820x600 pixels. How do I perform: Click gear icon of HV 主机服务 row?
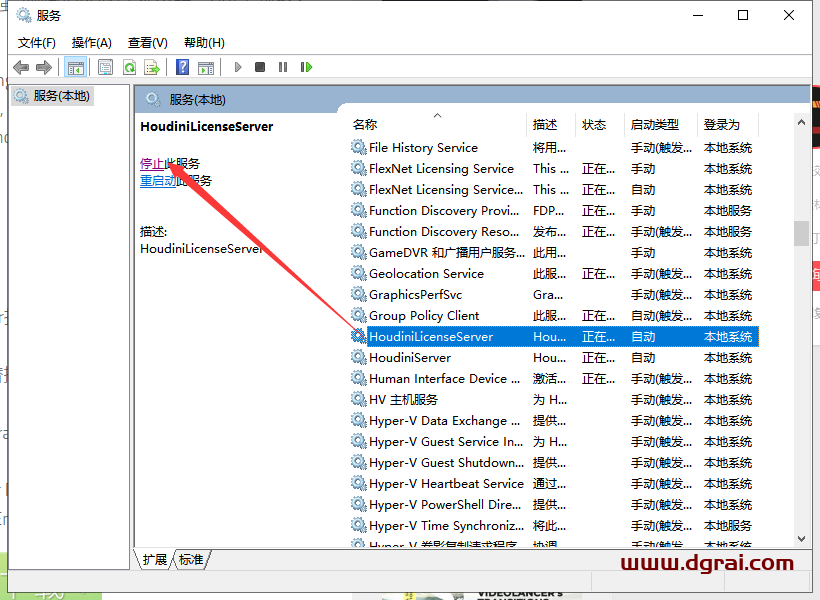(x=358, y=399)
